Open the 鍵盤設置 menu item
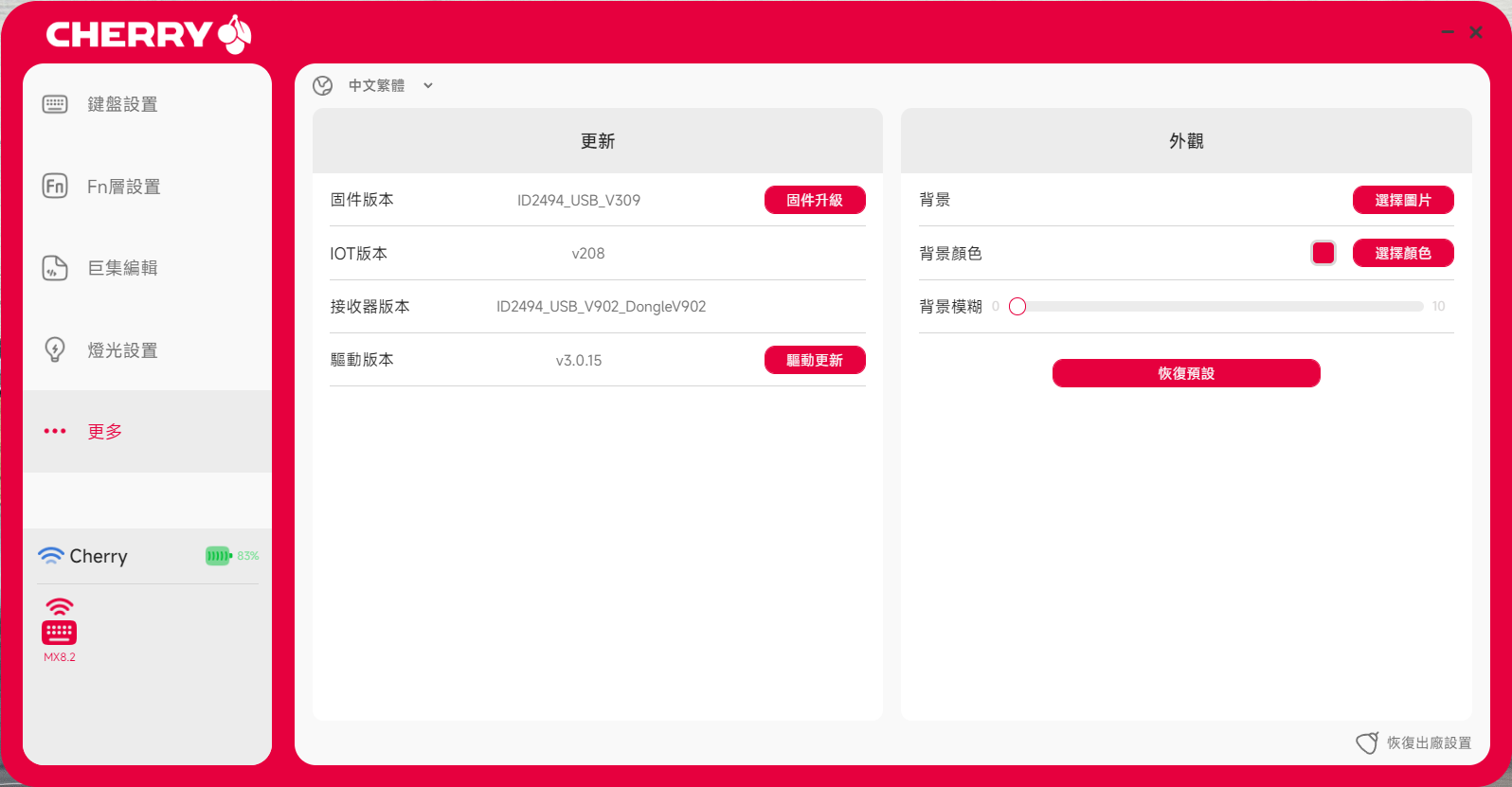Viewport: 1512px width, 787px height. 122,104
